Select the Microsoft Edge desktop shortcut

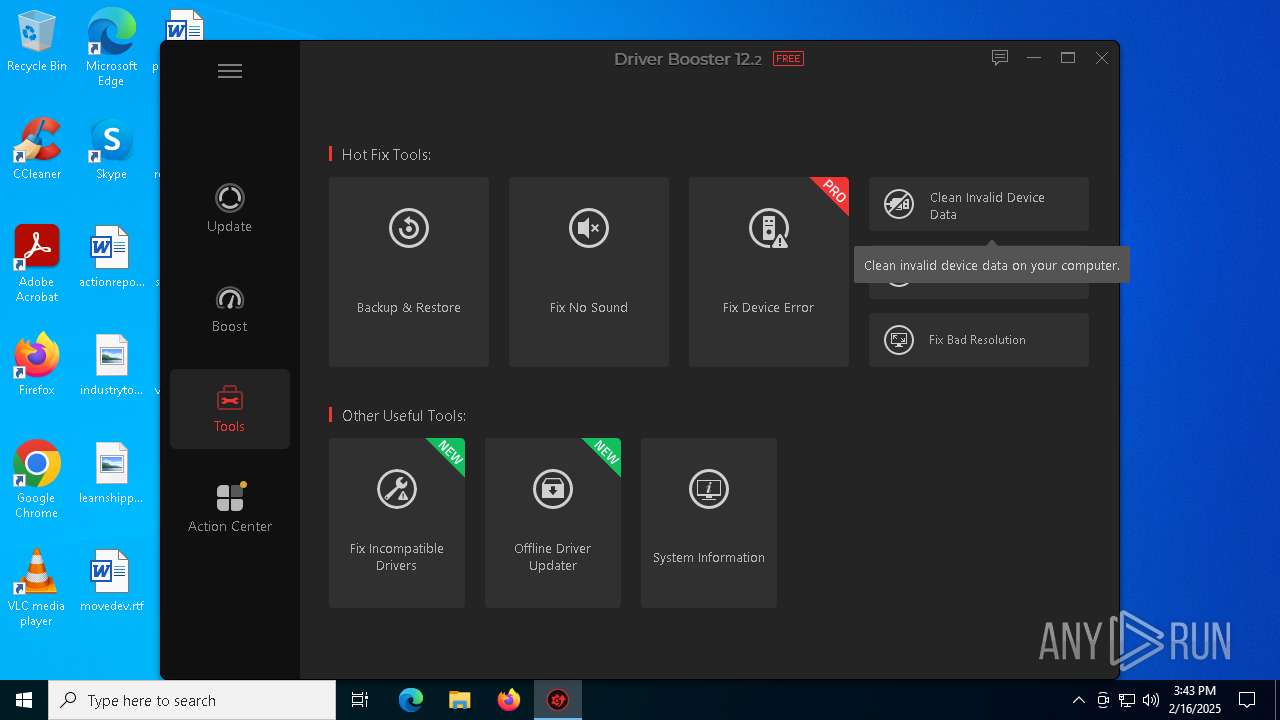pyautogui.click(x=111, y=48)
